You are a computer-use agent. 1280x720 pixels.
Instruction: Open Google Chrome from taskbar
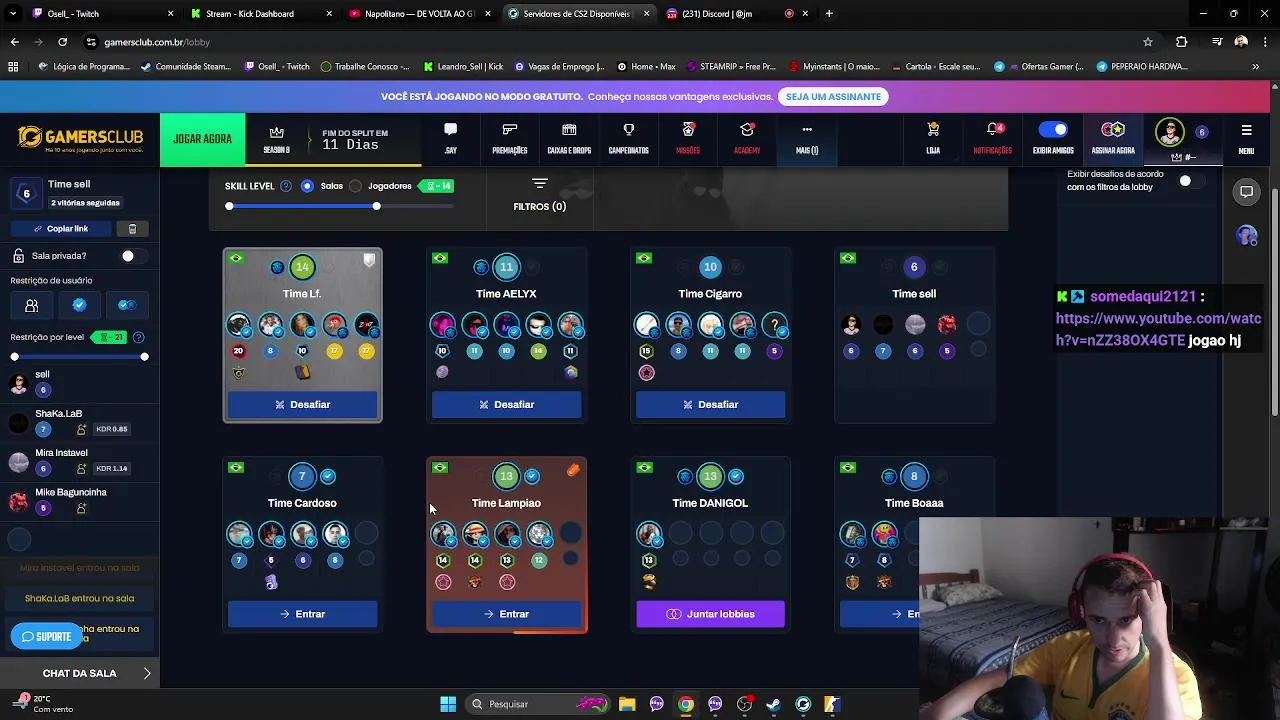point(685,704)
